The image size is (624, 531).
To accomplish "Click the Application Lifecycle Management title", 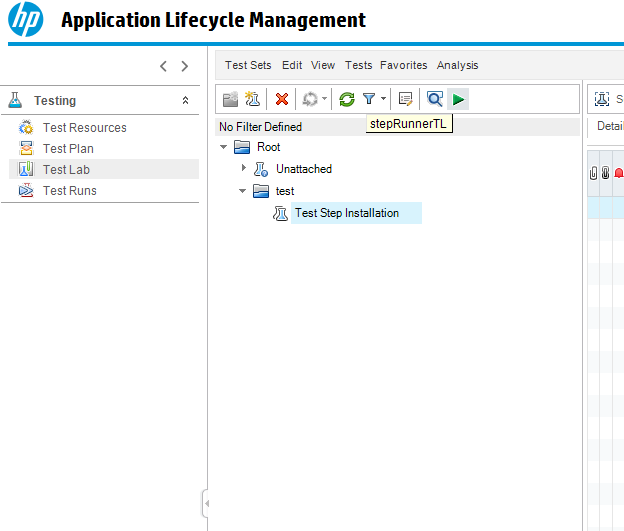I will pyautogui.click(x=213, y=20).
